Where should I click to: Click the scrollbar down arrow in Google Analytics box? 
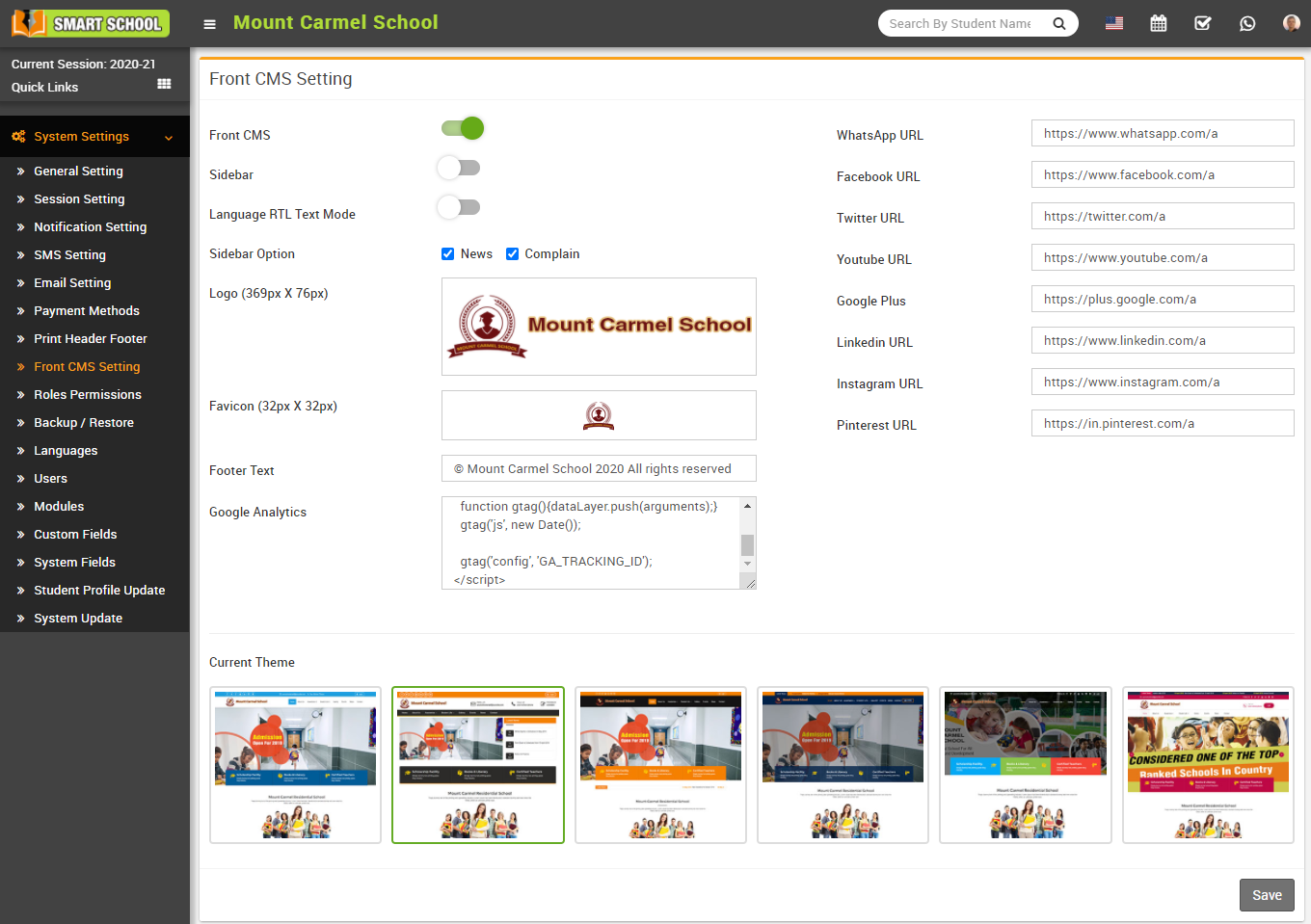click(x=749, y=566)
